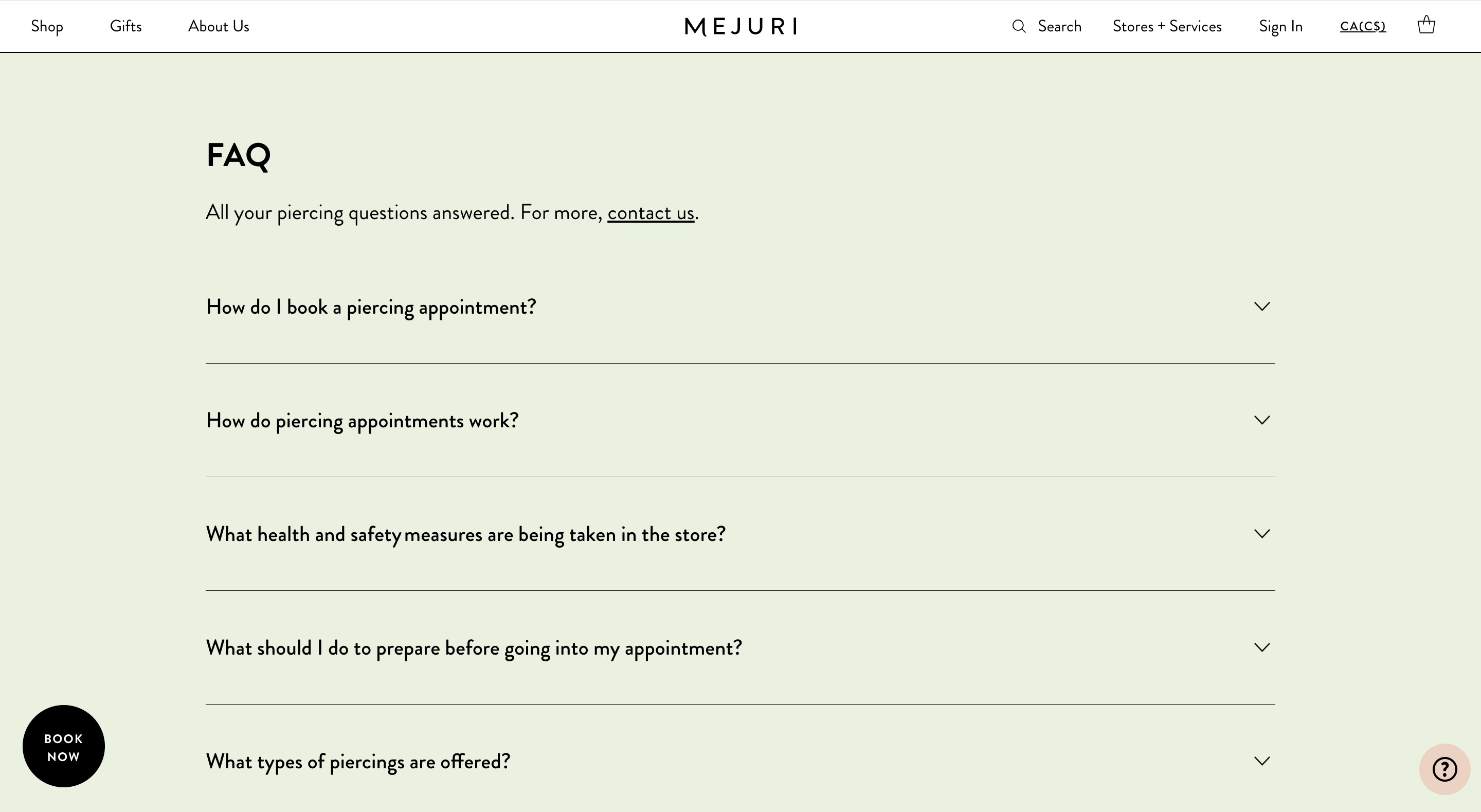This screenshot has width=1481, height=812.
Task: Open the CA(C$) currency selector
Action: tap(1363, 26)
